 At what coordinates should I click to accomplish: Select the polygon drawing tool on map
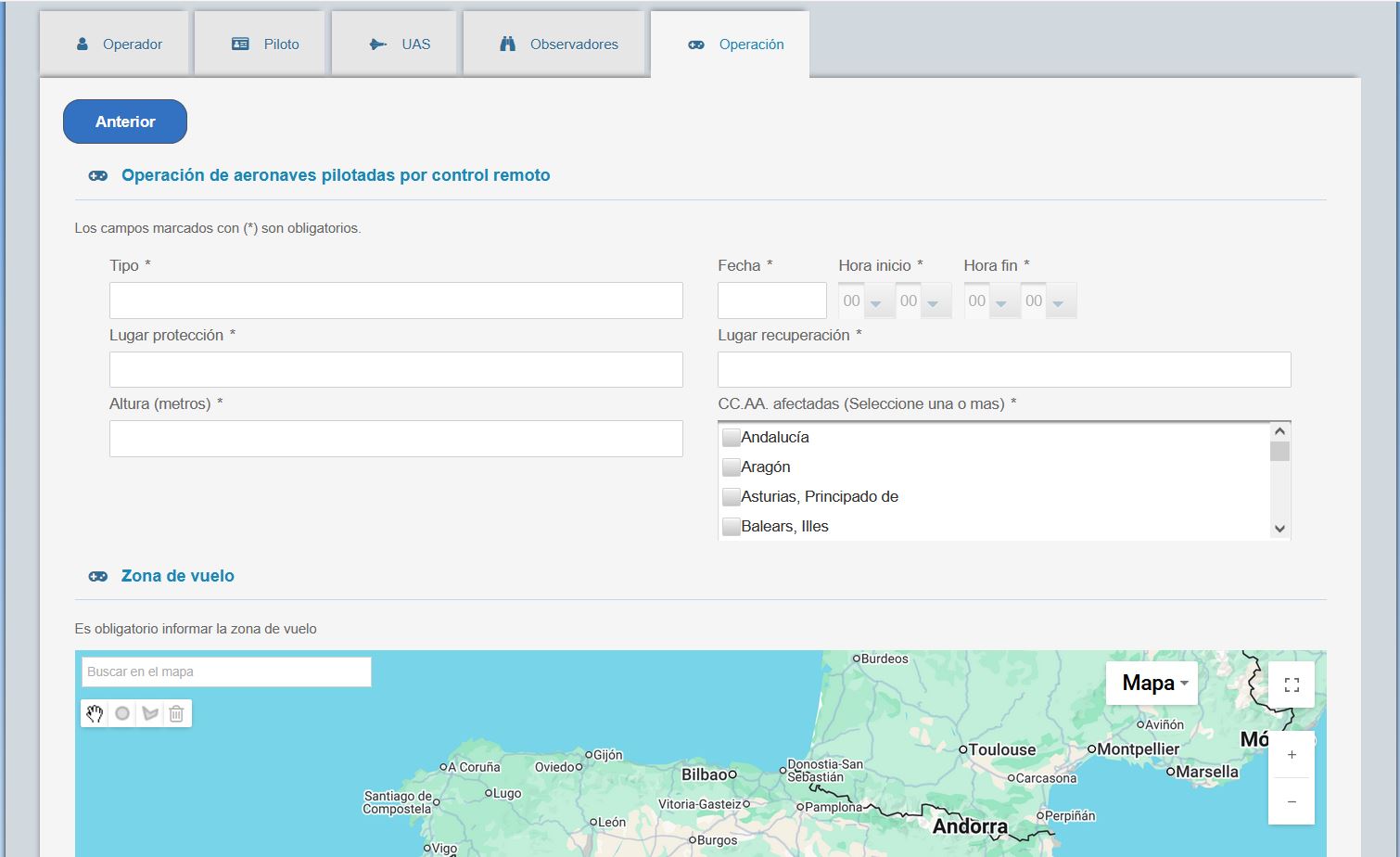150,713
